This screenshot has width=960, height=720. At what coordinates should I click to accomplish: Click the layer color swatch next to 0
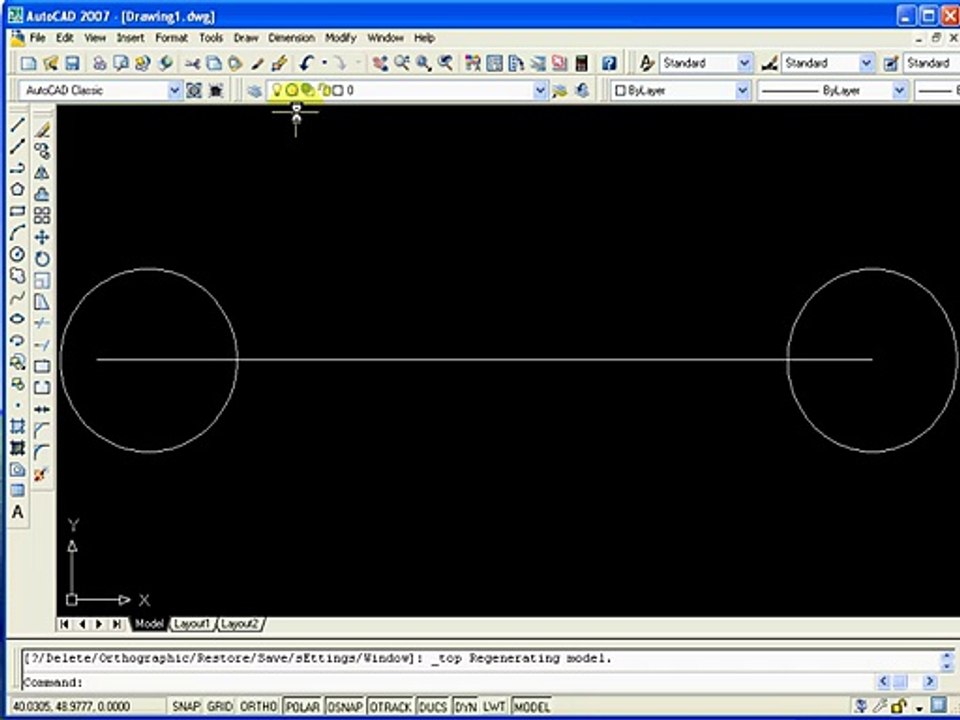[337, 91]
